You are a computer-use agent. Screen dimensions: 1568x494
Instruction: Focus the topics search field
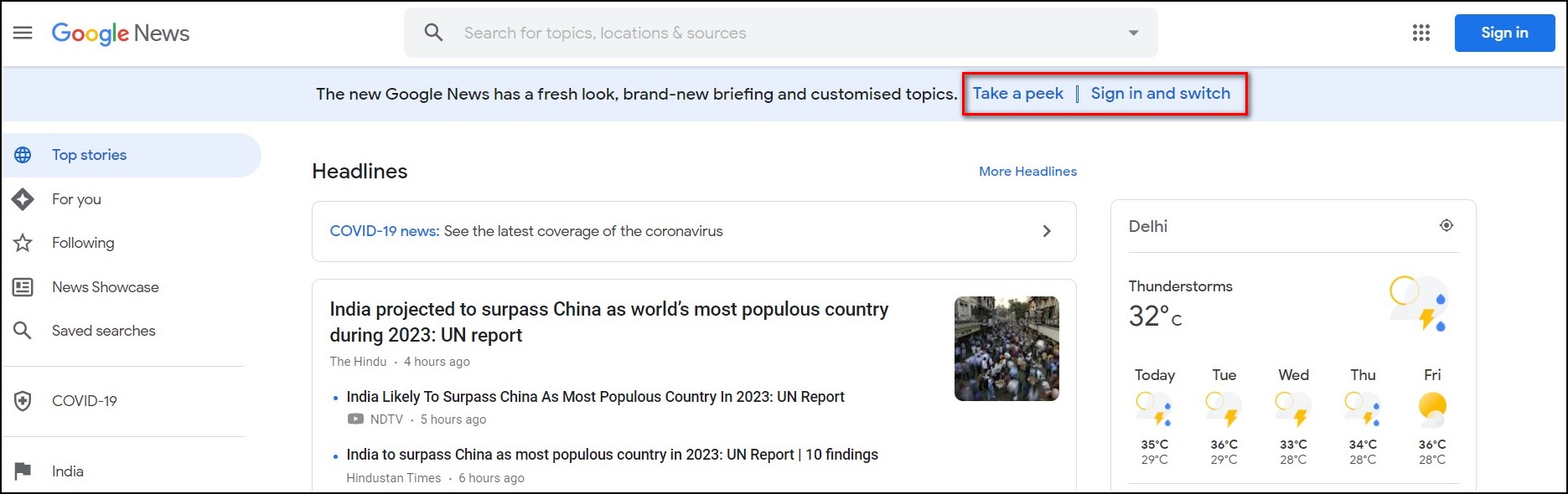click(x=788, y=33)
